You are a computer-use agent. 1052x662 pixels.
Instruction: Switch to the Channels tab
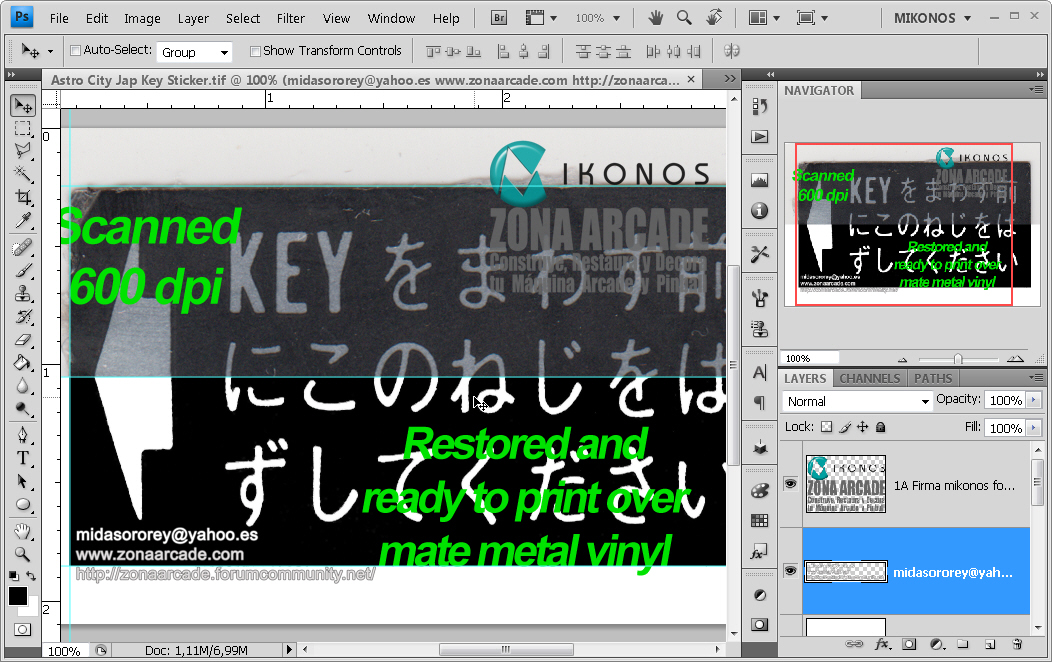[x=869, y=378]
